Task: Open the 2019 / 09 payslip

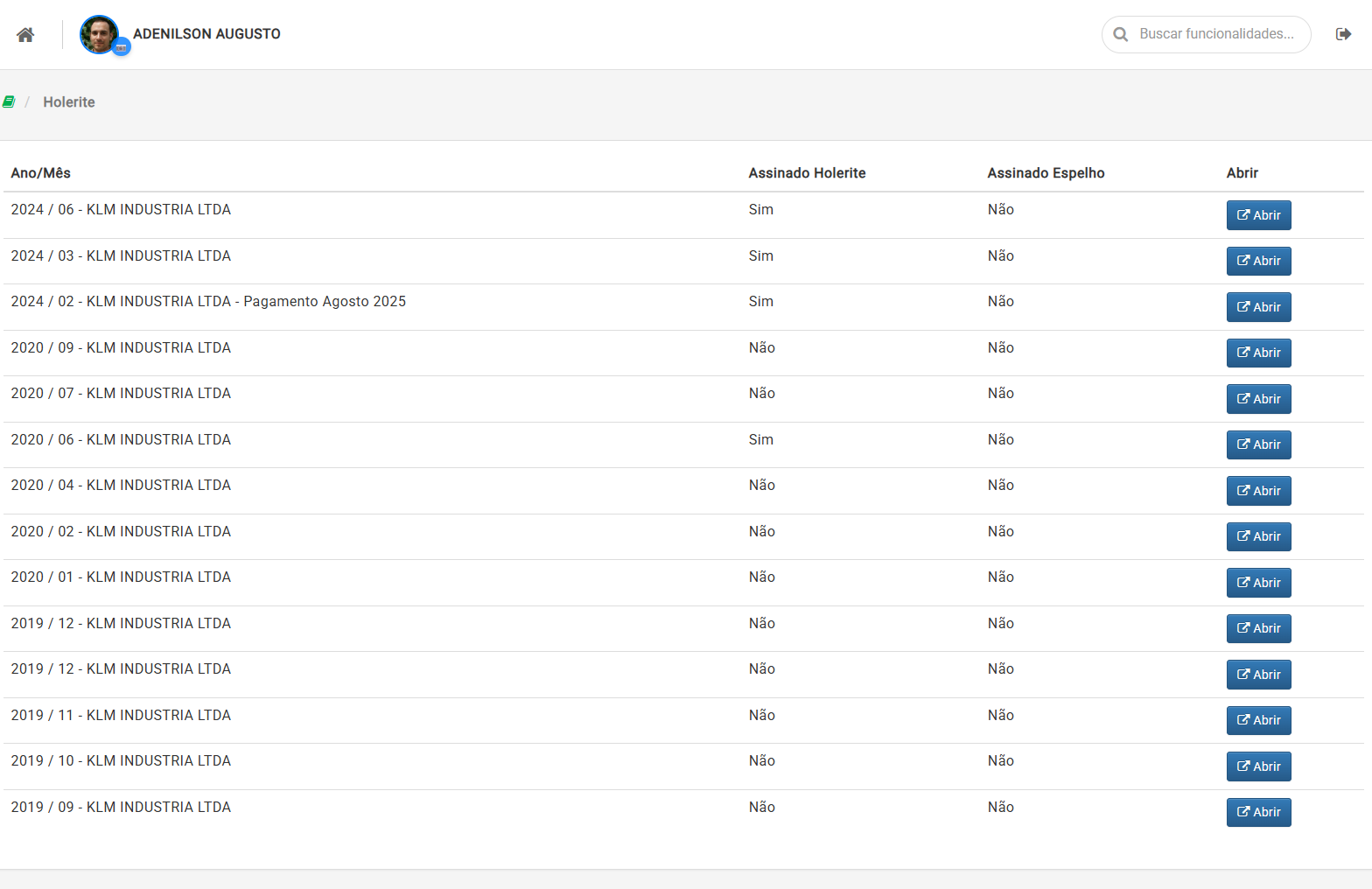Action: (x=1258, y=812)
